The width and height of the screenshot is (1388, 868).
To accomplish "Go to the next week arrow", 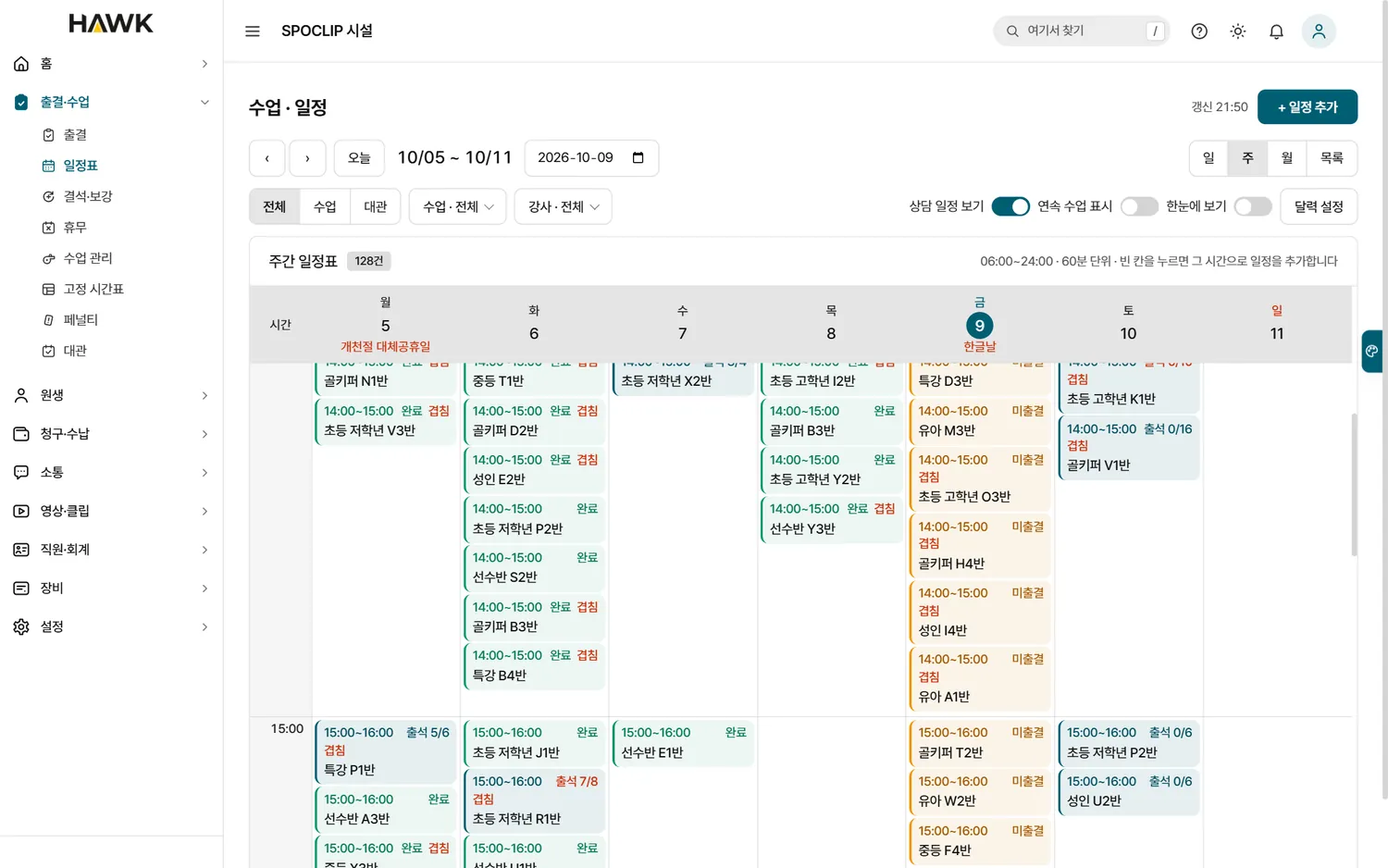I will [307, 158].
